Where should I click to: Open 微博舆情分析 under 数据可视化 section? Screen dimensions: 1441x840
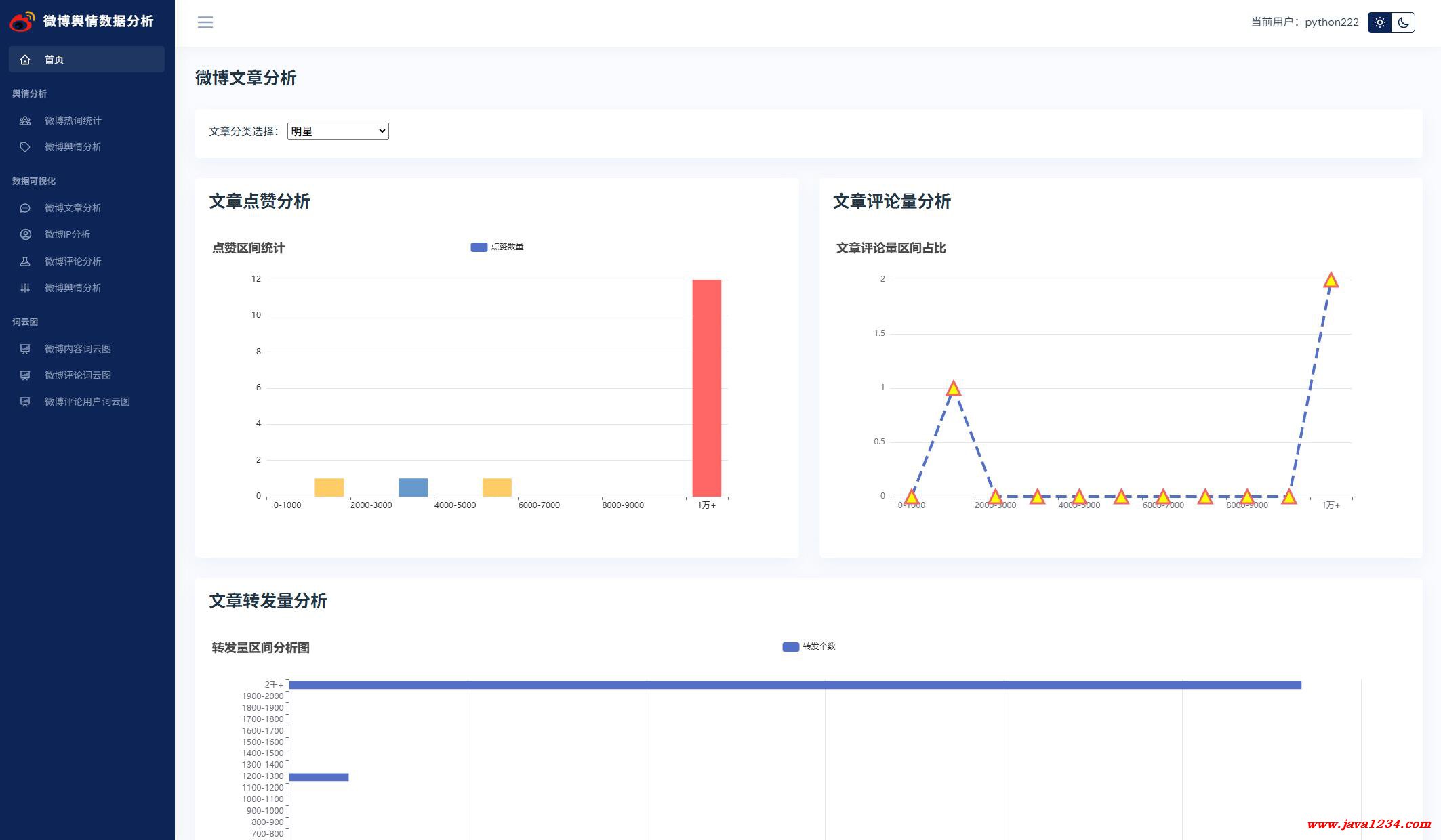tap(73, 288)
